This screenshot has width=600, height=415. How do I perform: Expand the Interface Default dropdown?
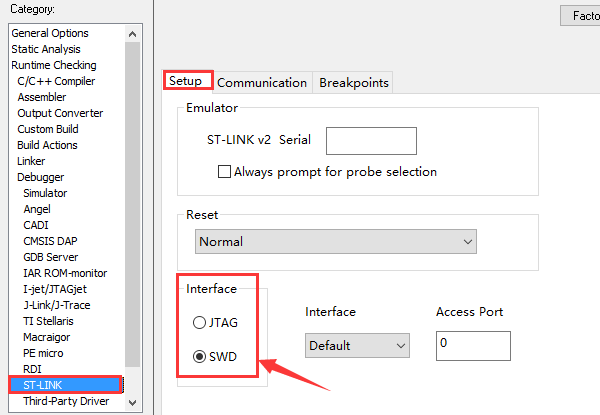pos(357,346)
